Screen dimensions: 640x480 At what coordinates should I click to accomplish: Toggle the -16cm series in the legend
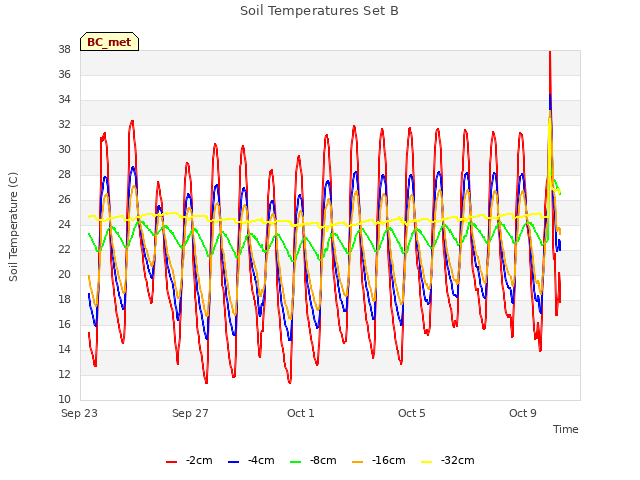(379, 460)
